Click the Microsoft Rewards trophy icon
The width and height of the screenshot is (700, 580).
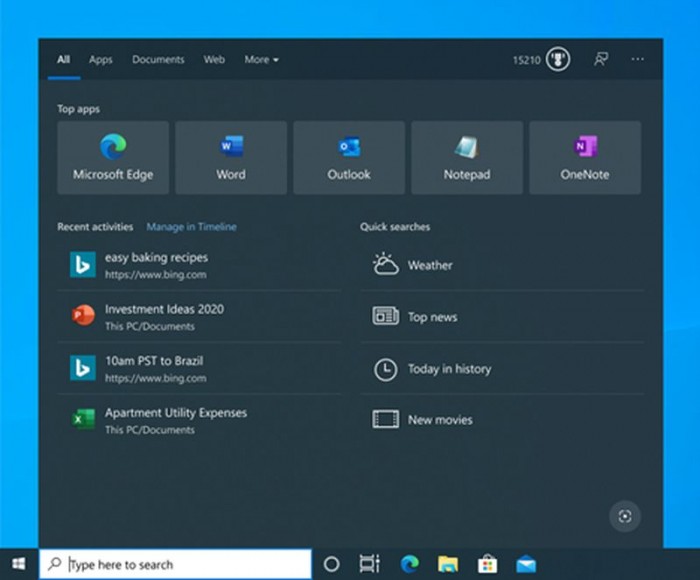pyautogui.click(x=558, y=60)
